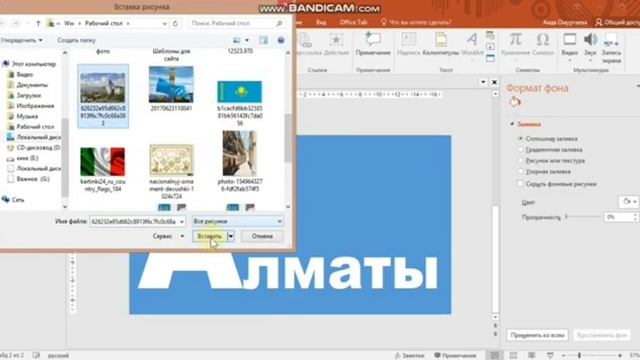Click the Заметки notes status bar button
This screenshot has width=640, height=360.
409,356
